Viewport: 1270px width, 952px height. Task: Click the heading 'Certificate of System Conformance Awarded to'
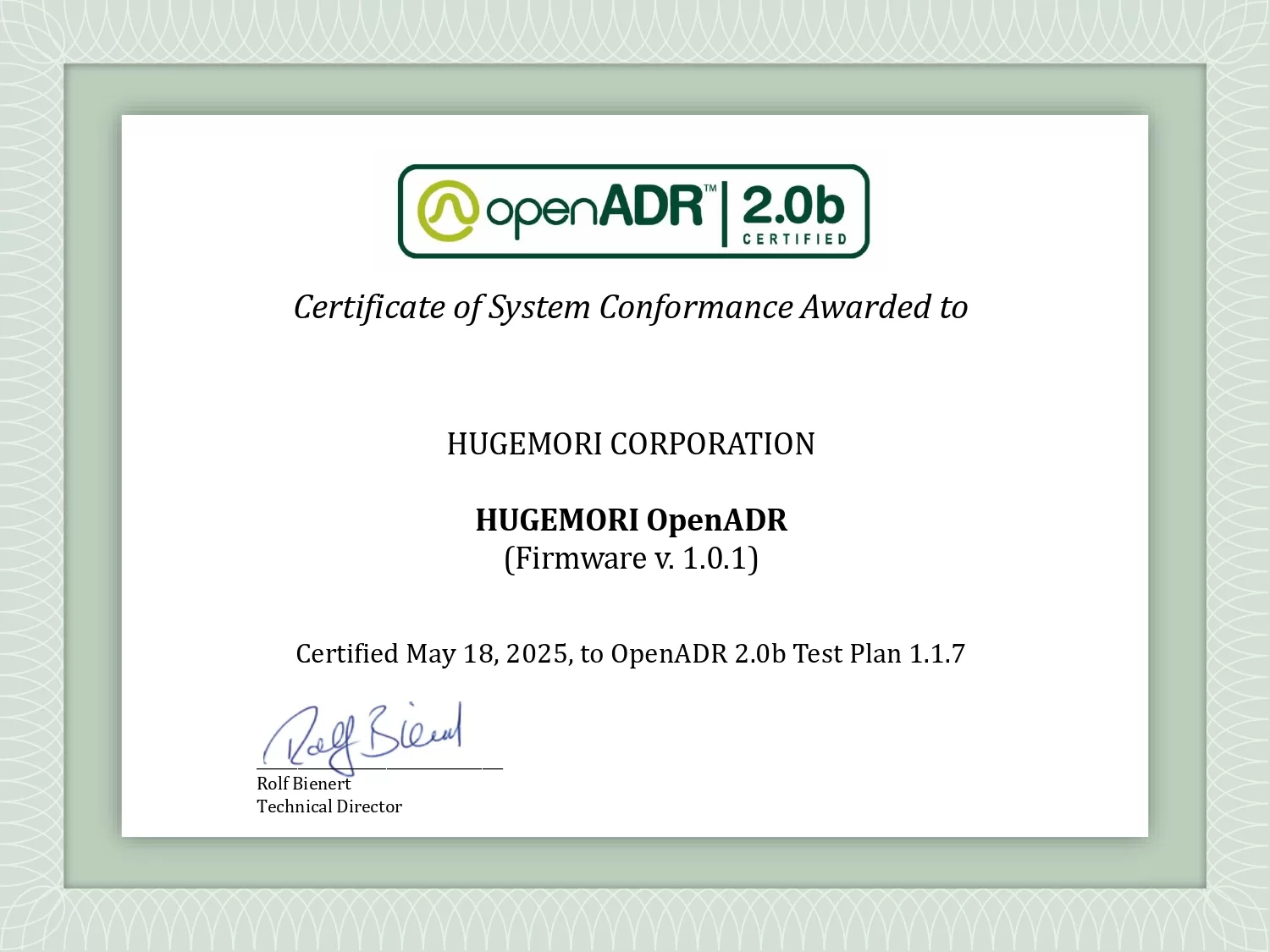(631, 308)
